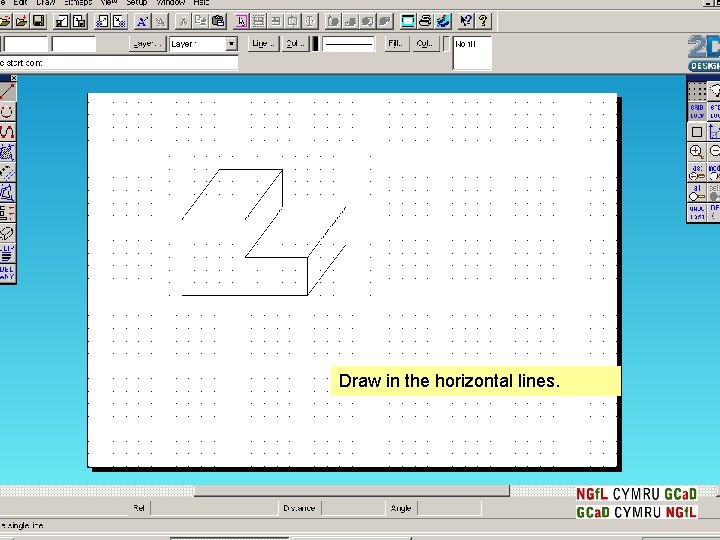Image resolution: width=720 pixels, height=540 pixels.
Task: Click the open folder with red plus icon
Action: (x=21, y=21)
